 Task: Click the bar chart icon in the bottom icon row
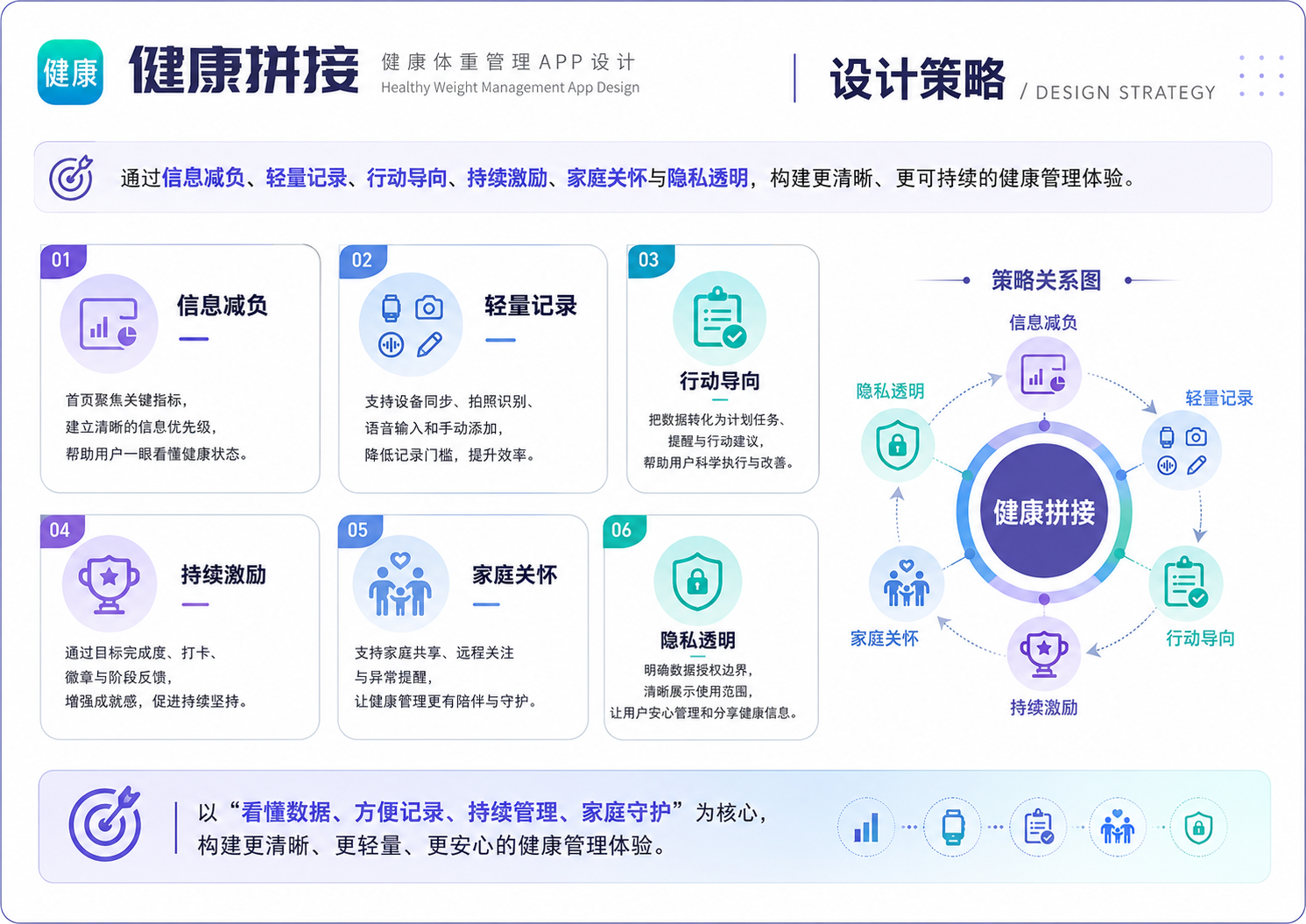[x=866, y=827]
